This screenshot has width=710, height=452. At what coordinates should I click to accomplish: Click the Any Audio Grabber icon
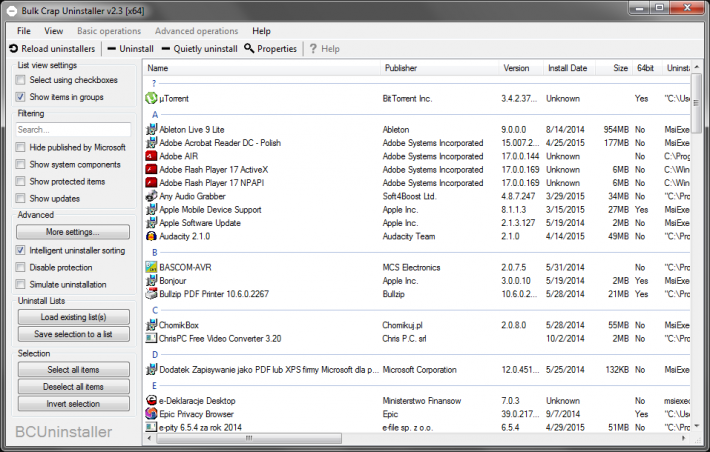tap(151, 196)
